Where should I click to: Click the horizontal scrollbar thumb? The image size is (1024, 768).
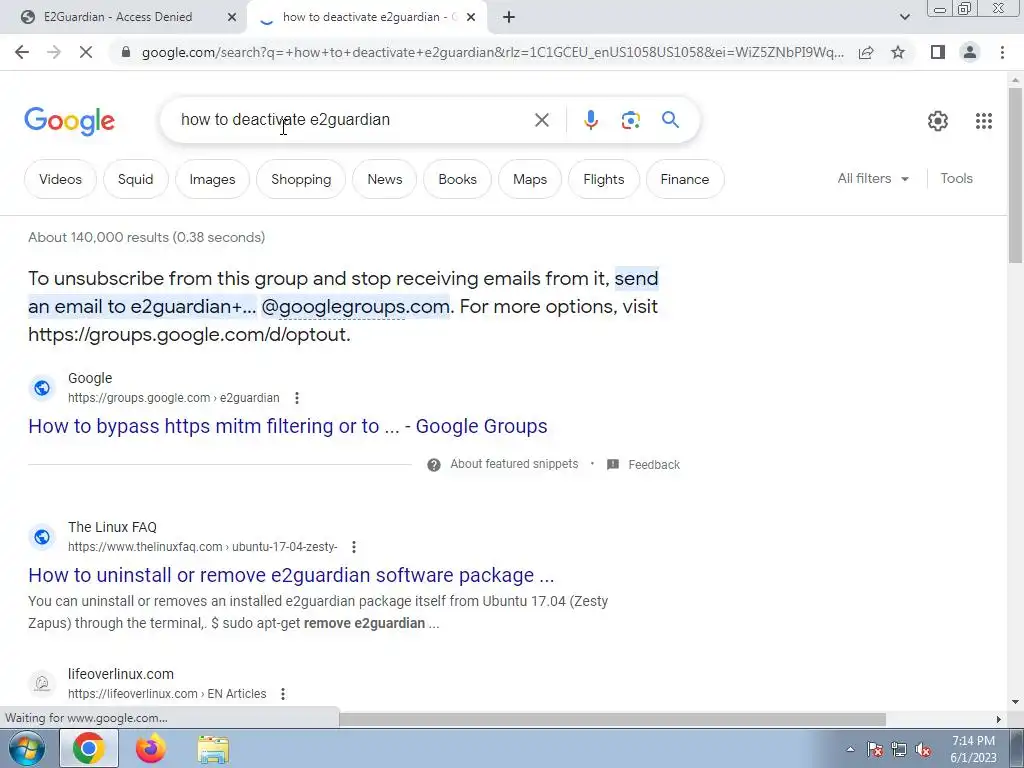tap(612, 719)
